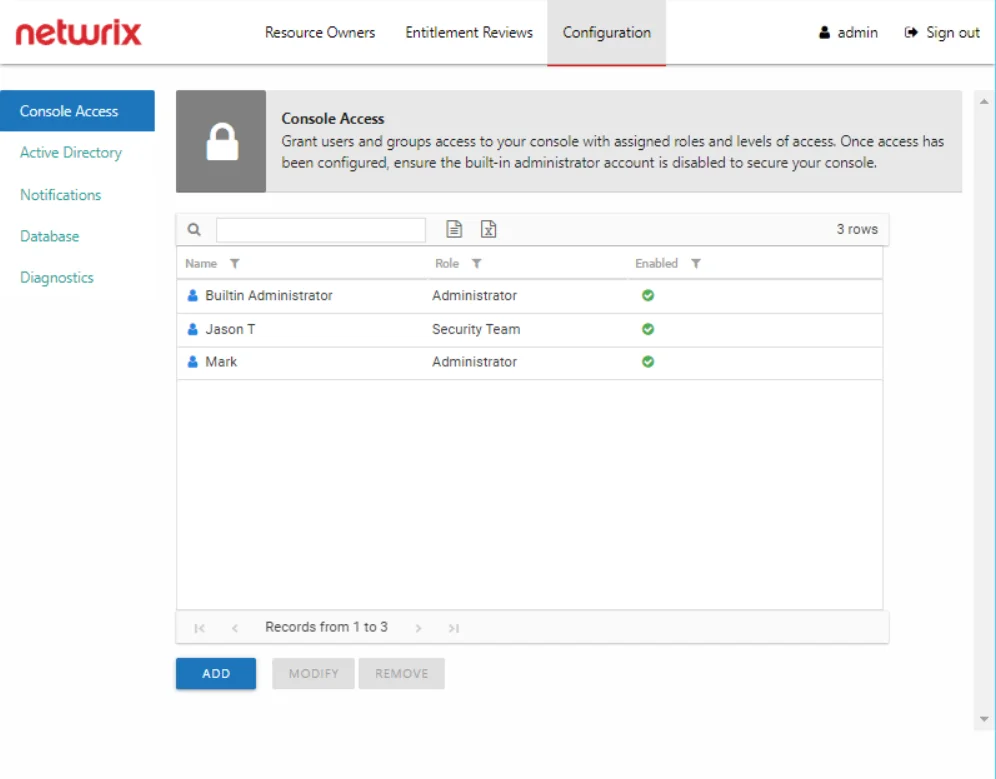Viewport: 996px width, 779px height.
Task: Click the Netwrix logo
Action: (79, 32)
